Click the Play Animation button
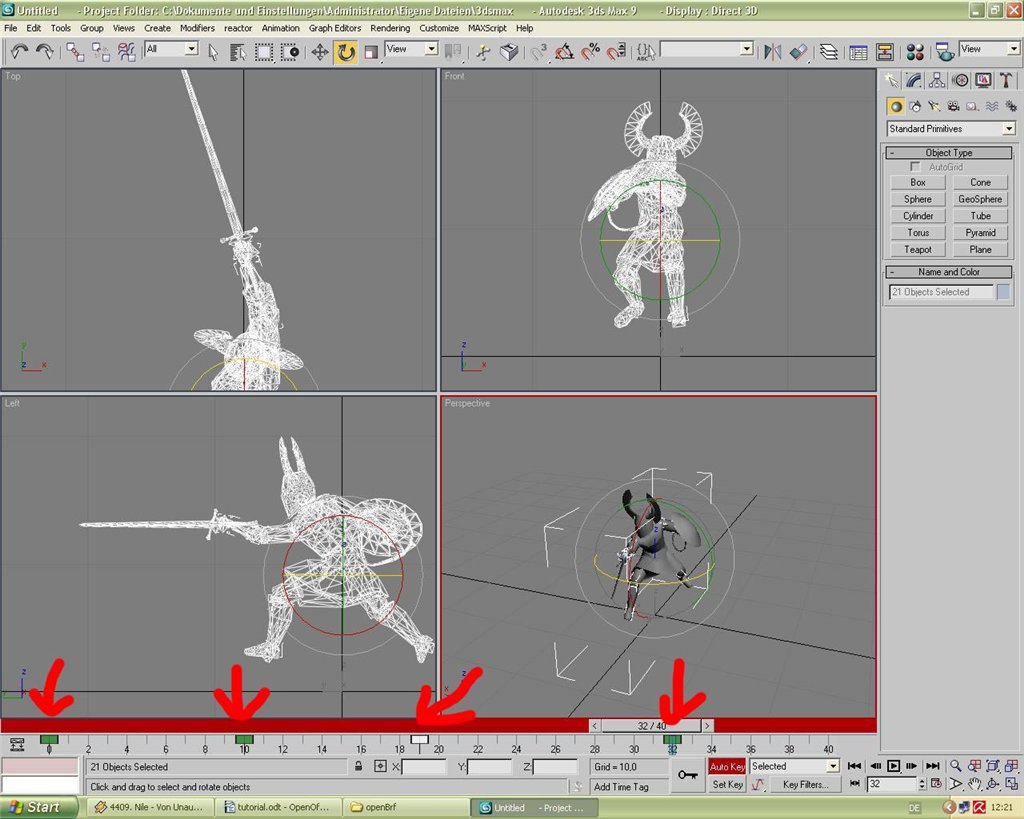The width and height of the screenshot is (1024, 819). (893, 765)
